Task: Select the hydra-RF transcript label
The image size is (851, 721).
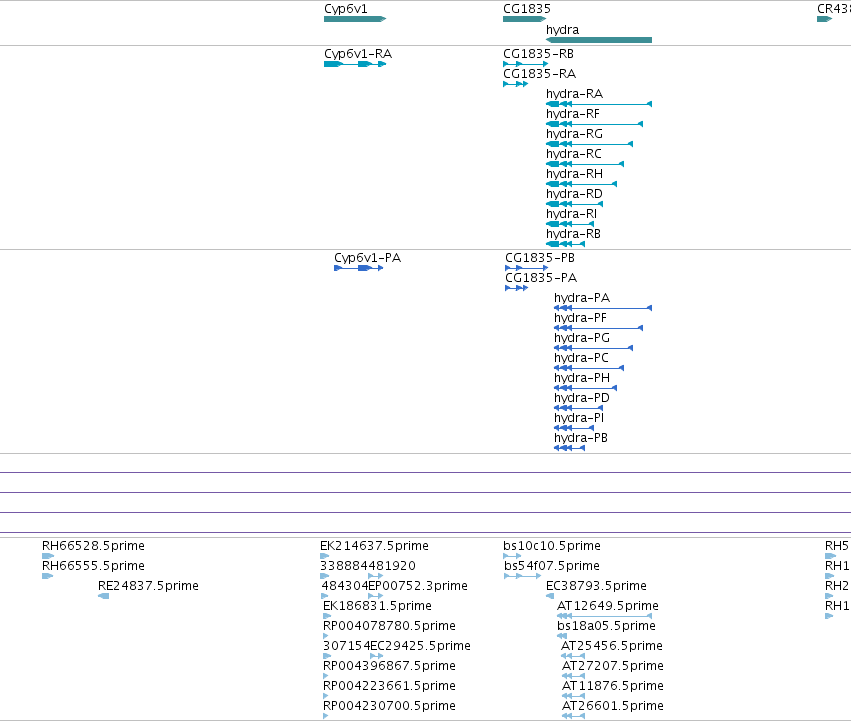Action: tap(573, 115)
